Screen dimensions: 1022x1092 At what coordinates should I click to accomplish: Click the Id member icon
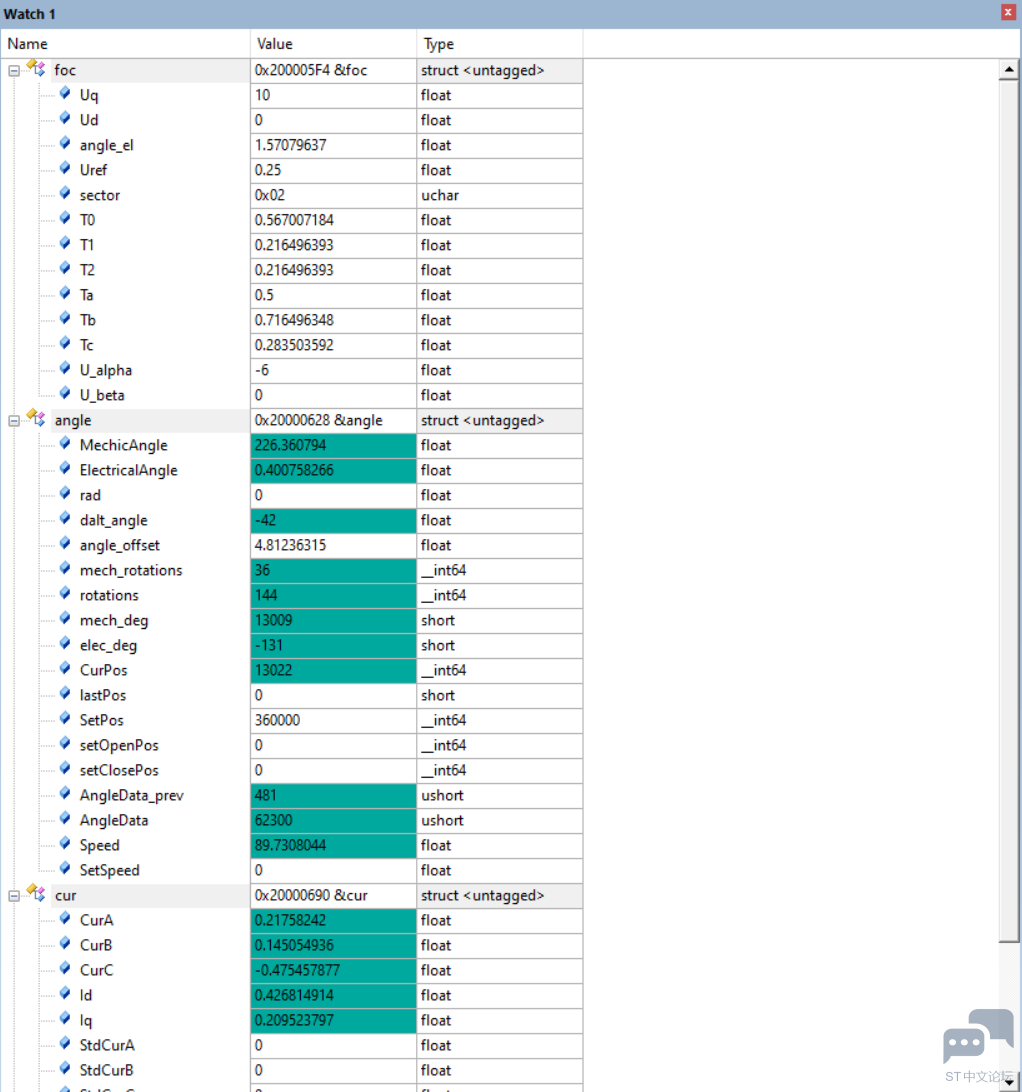tap(65, 994)
